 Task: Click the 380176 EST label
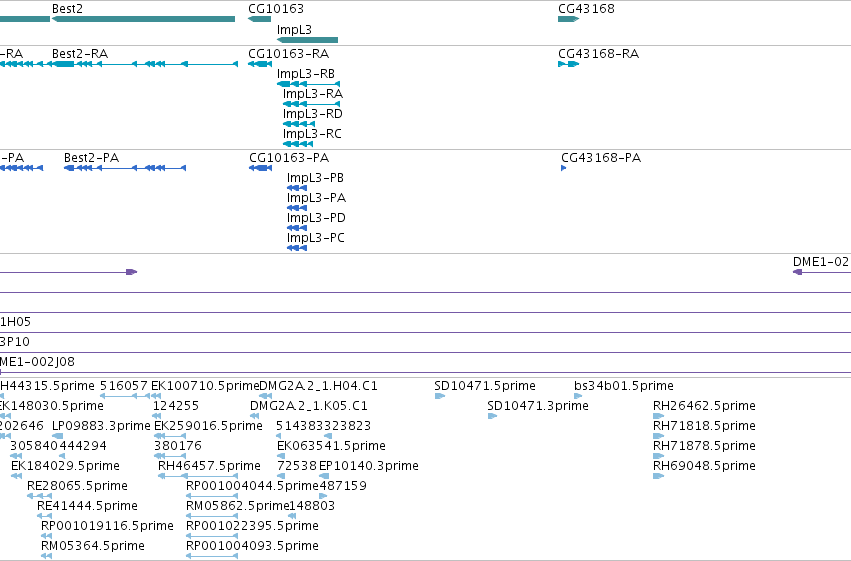(177, 446)
